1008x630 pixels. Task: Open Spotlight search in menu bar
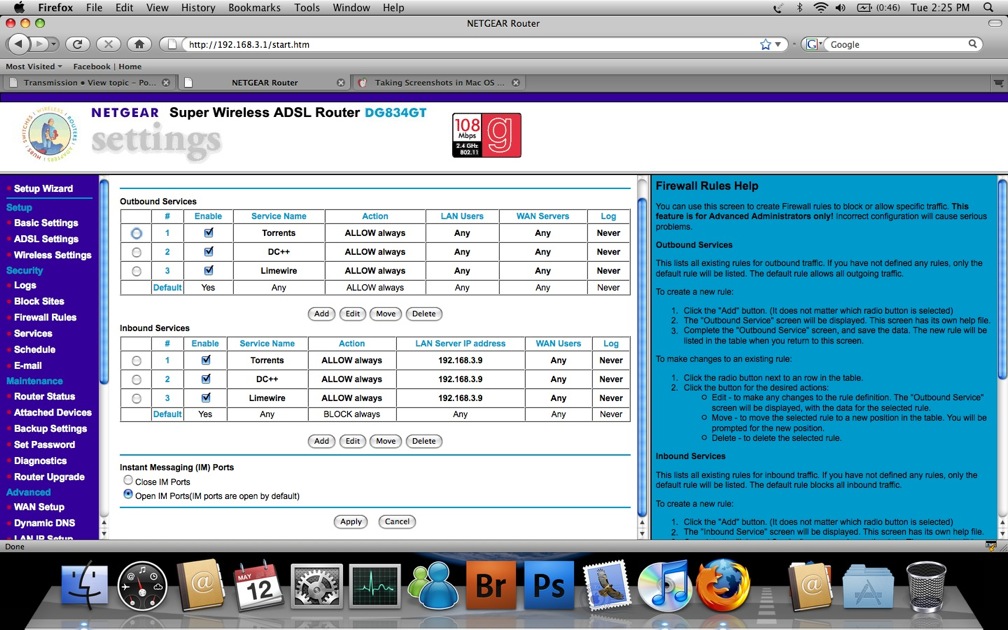(989, 8)
